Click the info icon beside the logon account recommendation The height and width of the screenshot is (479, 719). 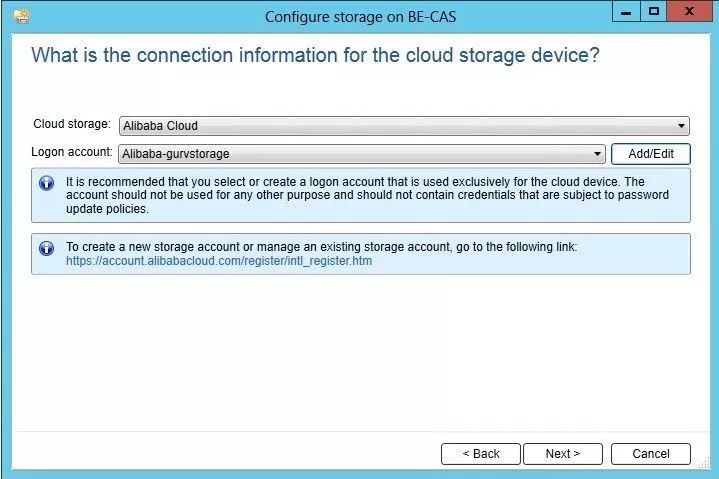point(46,183)
